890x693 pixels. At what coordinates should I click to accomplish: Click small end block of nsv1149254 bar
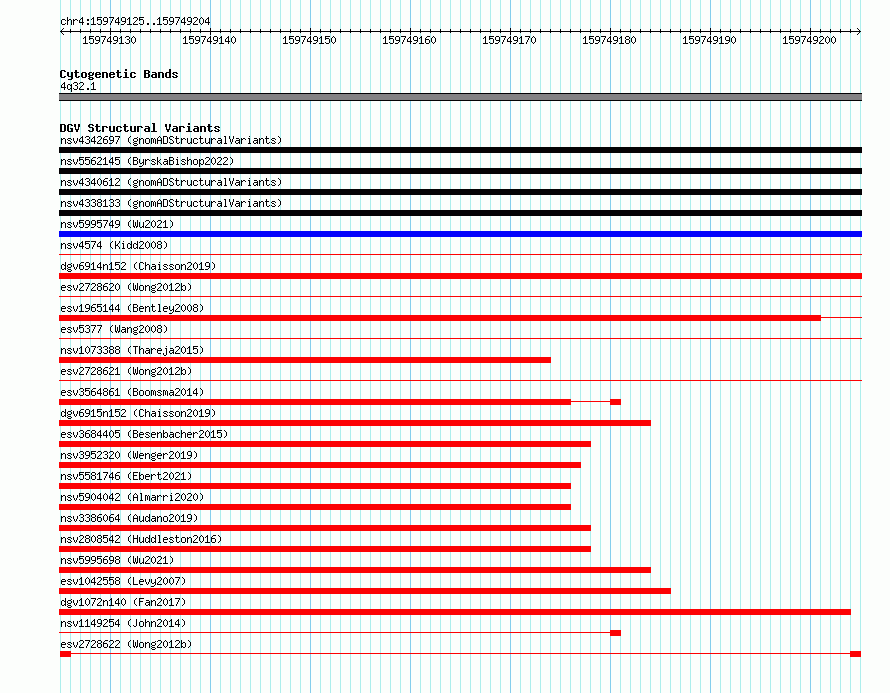(615, 633)
